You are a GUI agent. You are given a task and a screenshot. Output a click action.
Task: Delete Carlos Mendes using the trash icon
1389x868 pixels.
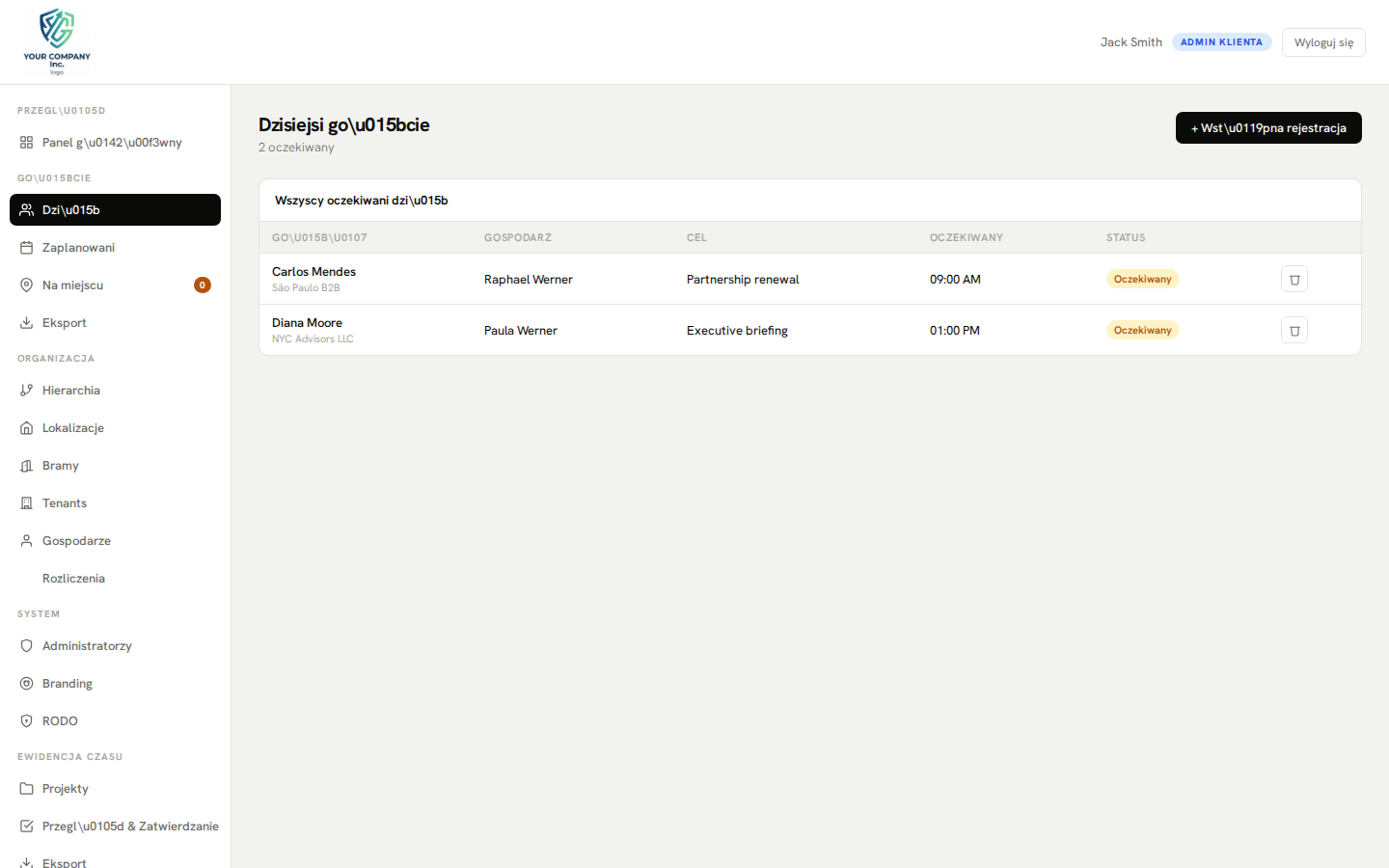(x=1294, y=279)
